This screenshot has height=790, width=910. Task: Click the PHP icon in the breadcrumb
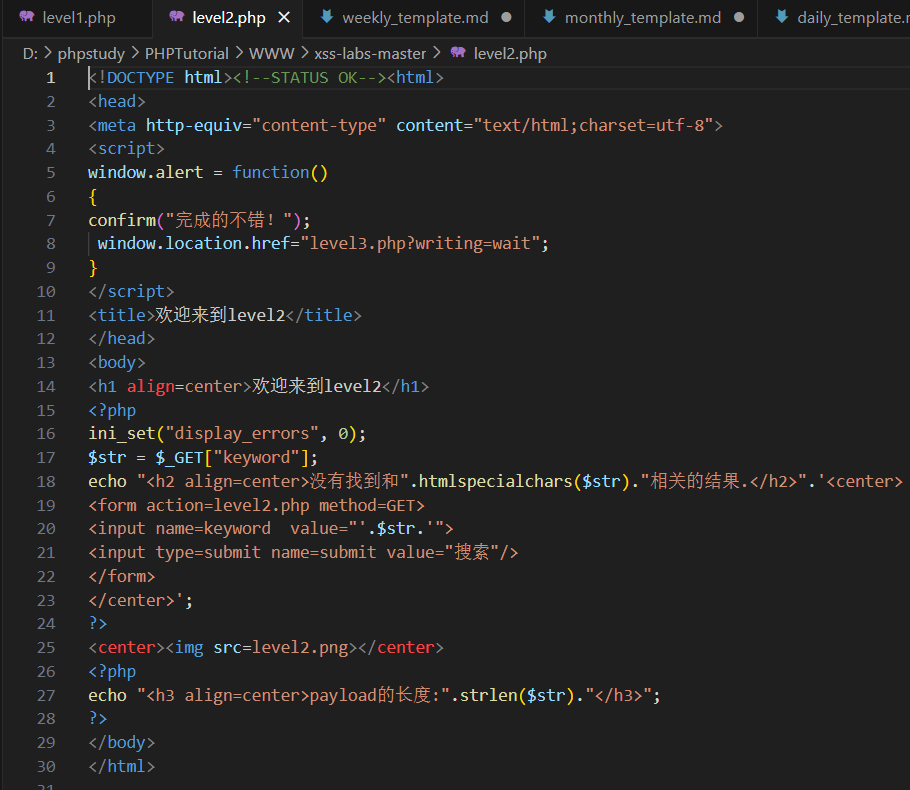(458, 53)
